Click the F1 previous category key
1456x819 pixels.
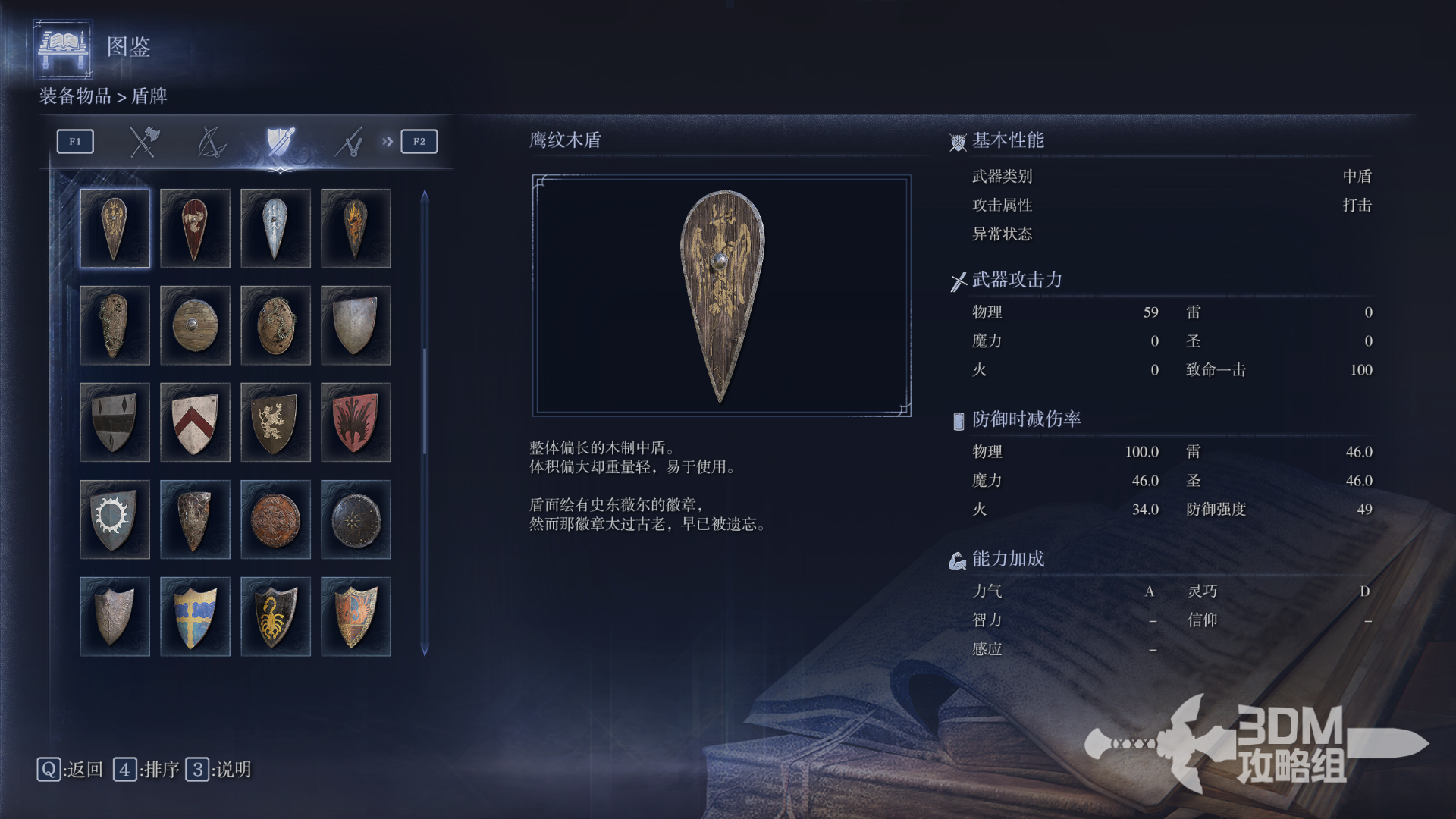(x=75, y=141)
